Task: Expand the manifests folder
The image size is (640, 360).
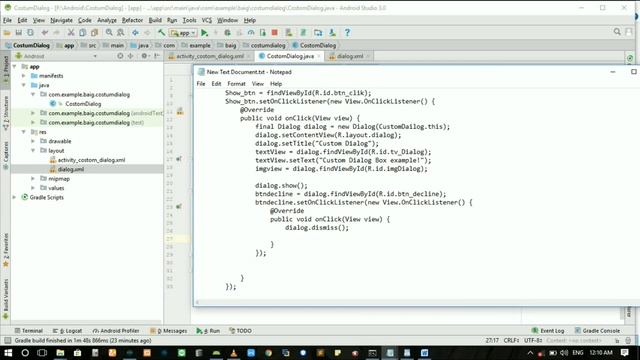Action: (x=24, y=76)
